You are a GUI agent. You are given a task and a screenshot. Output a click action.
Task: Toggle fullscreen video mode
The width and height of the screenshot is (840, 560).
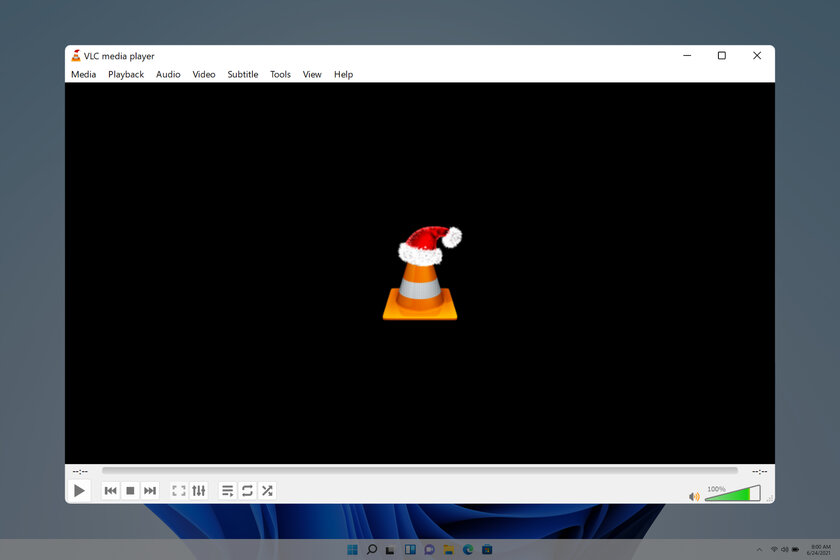[178, 490]
